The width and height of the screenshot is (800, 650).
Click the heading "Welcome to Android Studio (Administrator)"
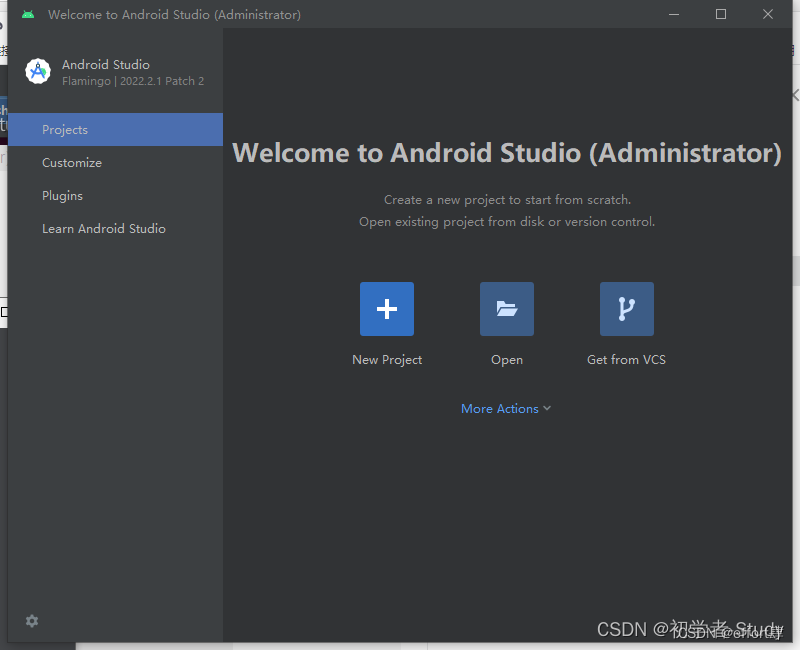(507, 153)
